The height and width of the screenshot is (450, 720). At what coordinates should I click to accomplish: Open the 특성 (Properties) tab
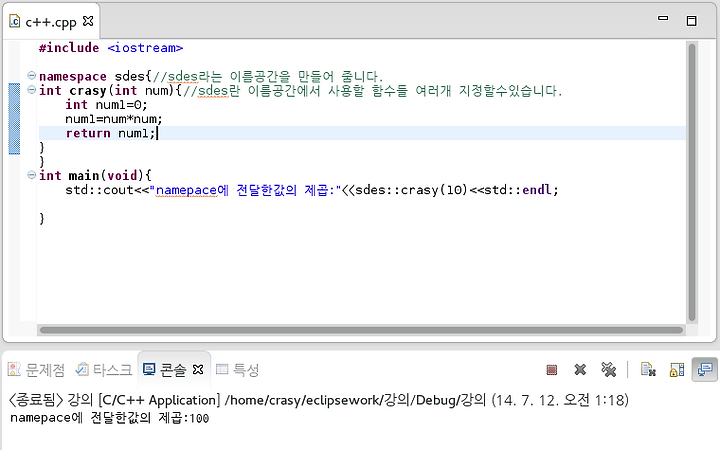pos(237,370)
